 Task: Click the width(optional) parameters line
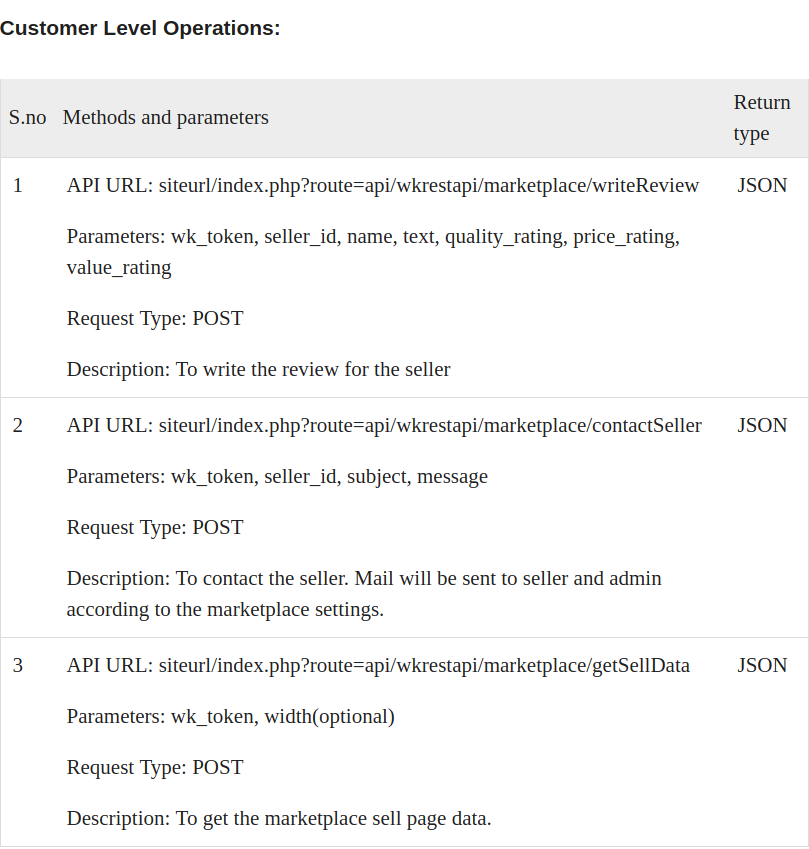click(x=231, y=716)
